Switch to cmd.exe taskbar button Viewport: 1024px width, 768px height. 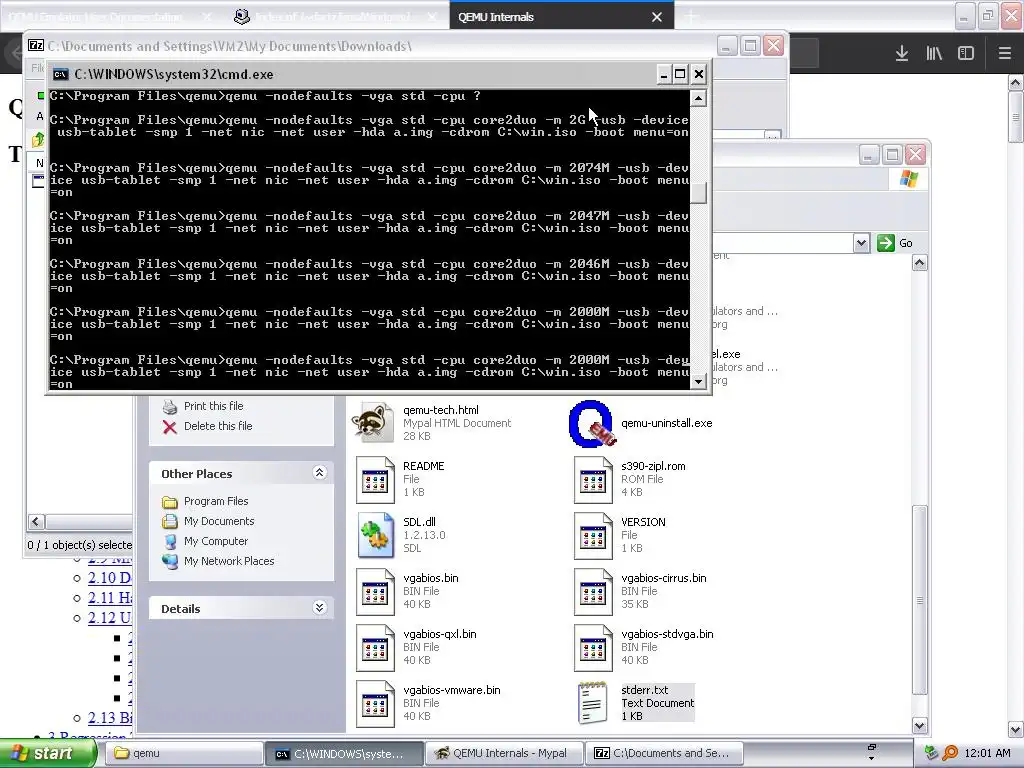[344, 753]
